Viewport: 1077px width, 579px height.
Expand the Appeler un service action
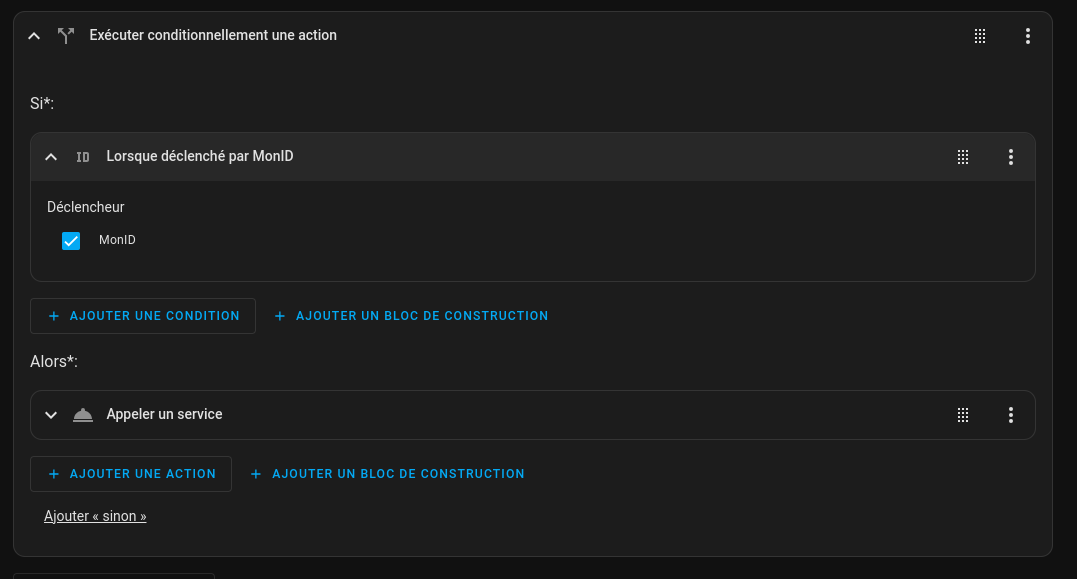51,415
